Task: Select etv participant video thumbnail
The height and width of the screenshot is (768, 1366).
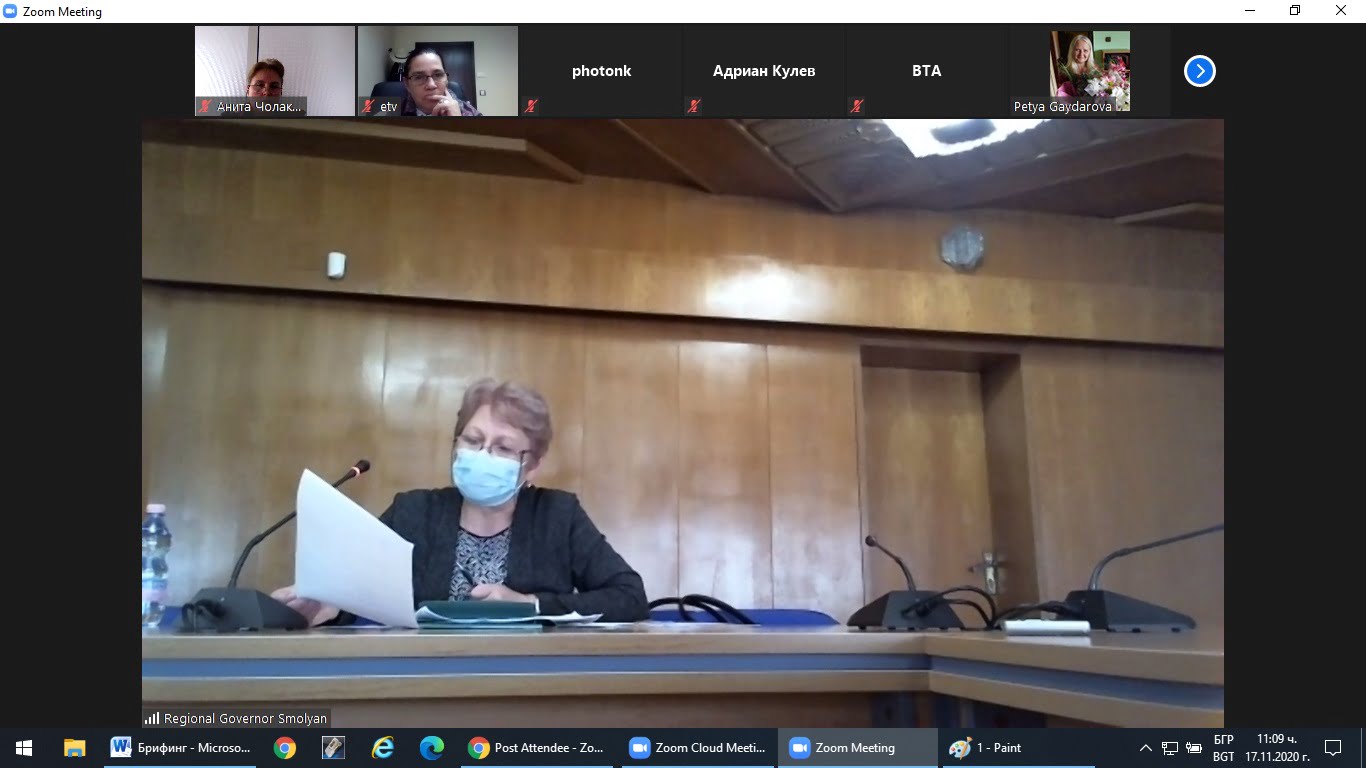Action: pos(438,71)
